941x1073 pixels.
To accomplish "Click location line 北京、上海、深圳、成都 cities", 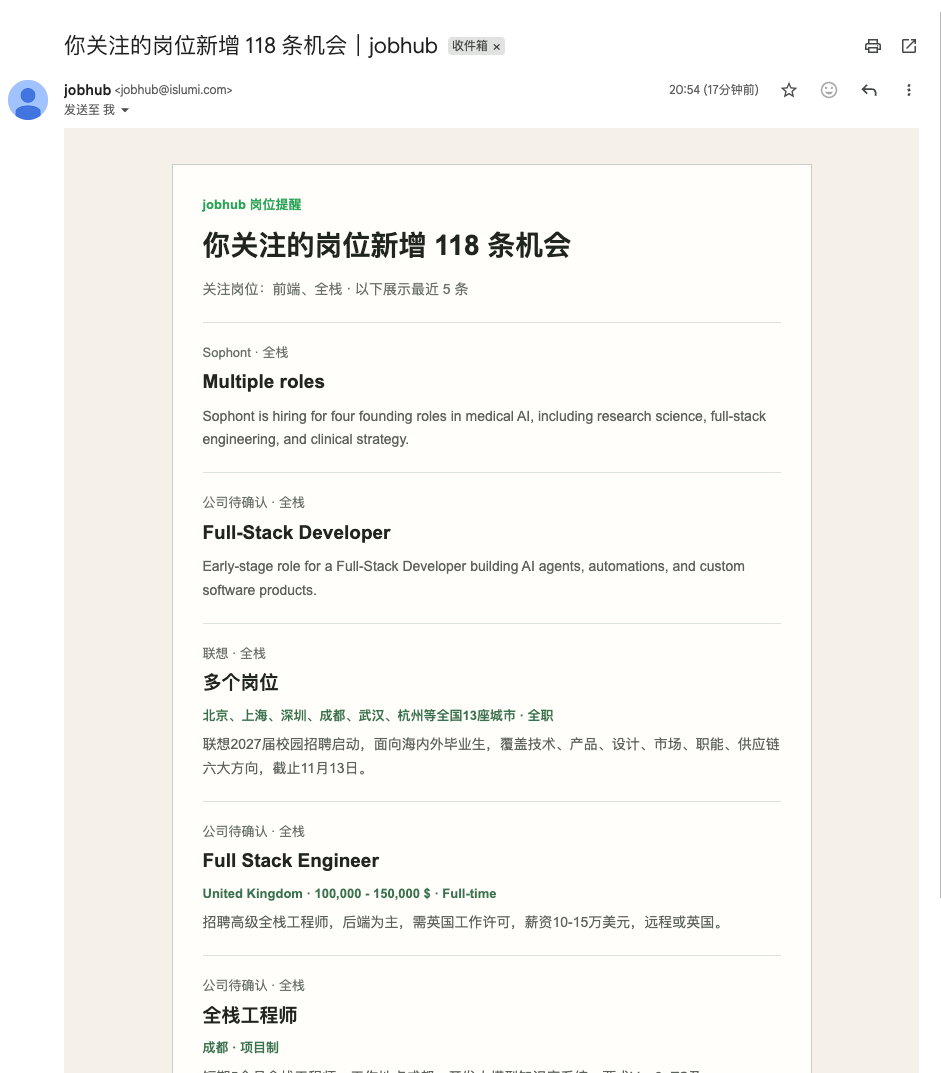I will (x=378, y=716).
